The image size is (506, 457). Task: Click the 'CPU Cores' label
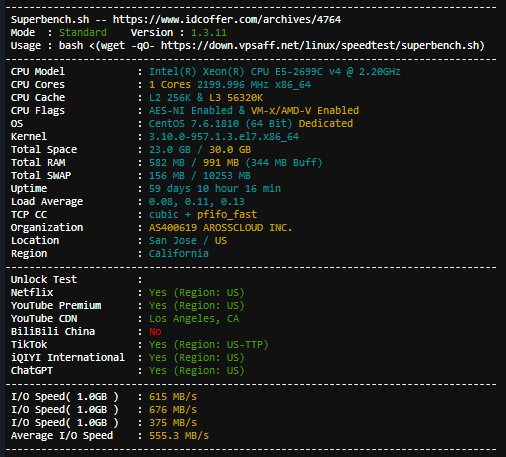tap(38, 85)
